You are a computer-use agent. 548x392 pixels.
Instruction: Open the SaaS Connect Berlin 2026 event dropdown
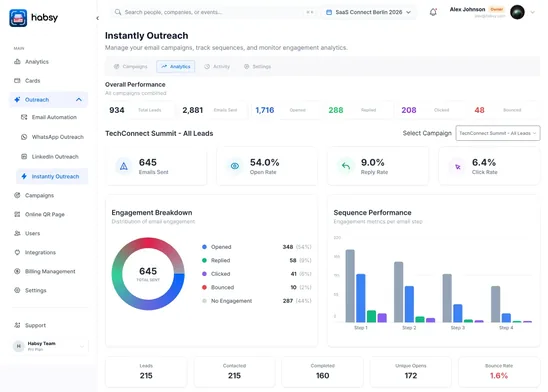click(x=369, y=12)
